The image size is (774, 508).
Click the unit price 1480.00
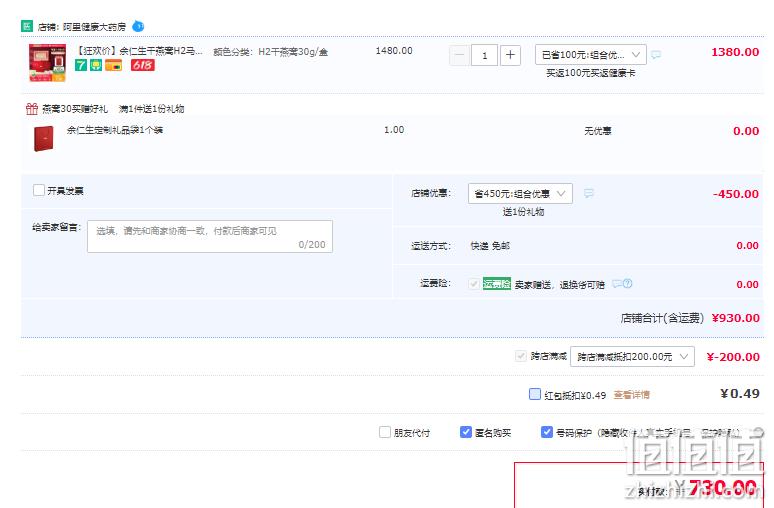(x=394, y=51)
